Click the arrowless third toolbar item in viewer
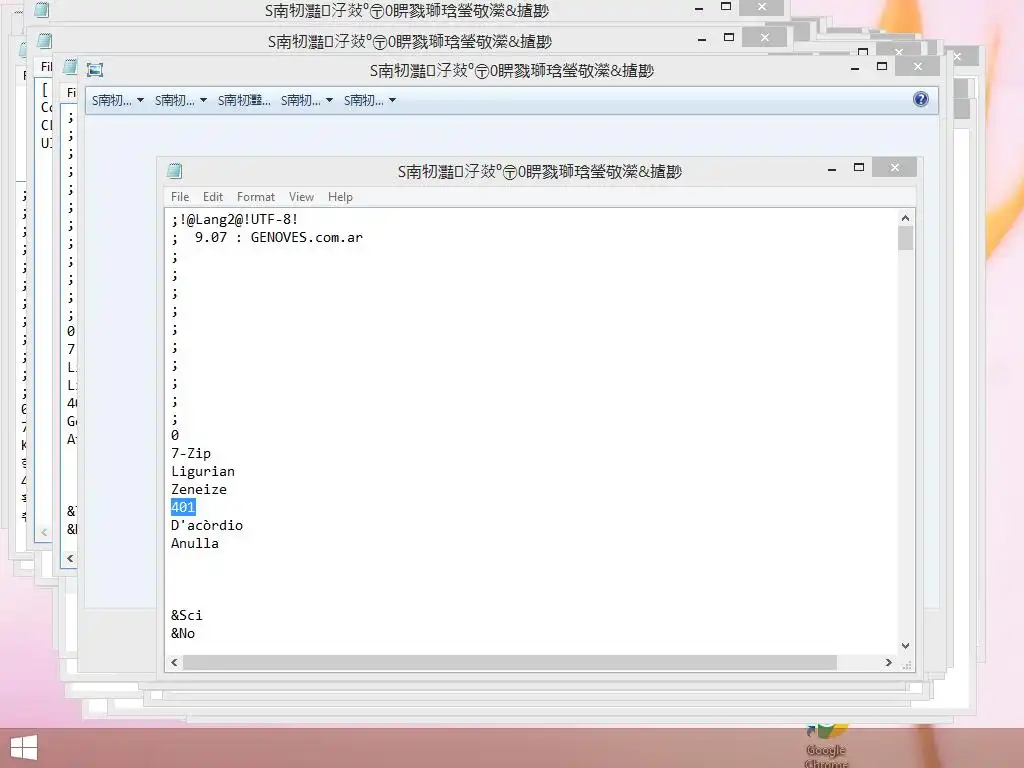This screenshot has width=1024, height=768. click(x=244, y=100)
